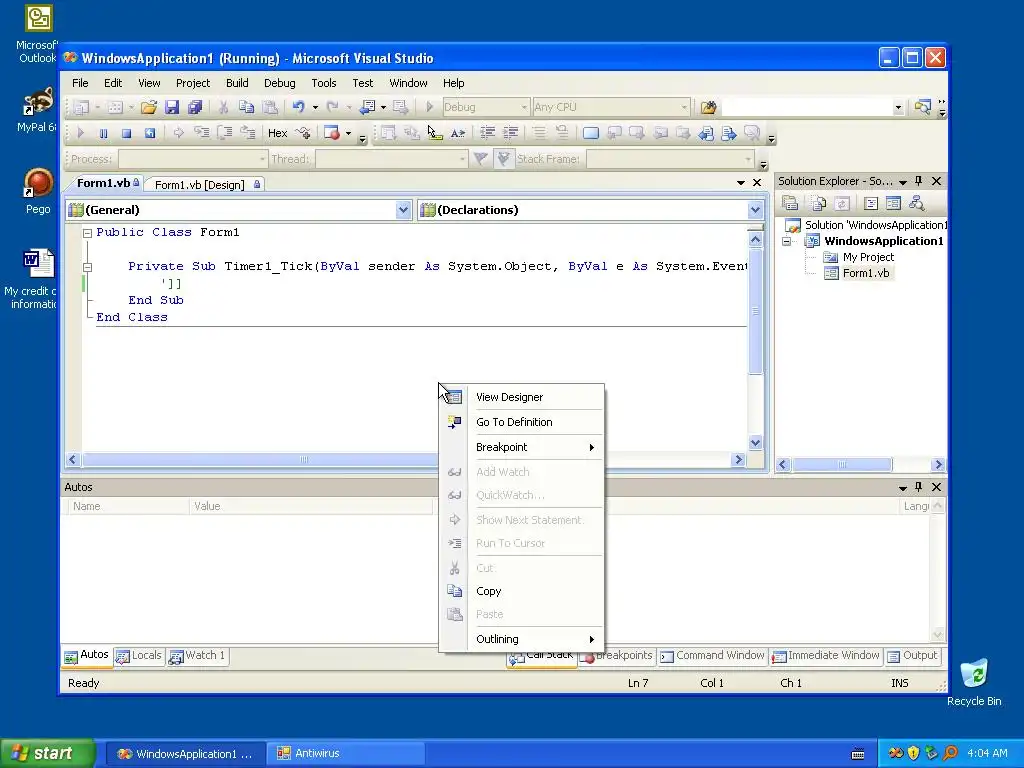Click the Solution Explorer horizontal scrollbar thumb
Screen dimensions: 1024x768
[842, 465]
